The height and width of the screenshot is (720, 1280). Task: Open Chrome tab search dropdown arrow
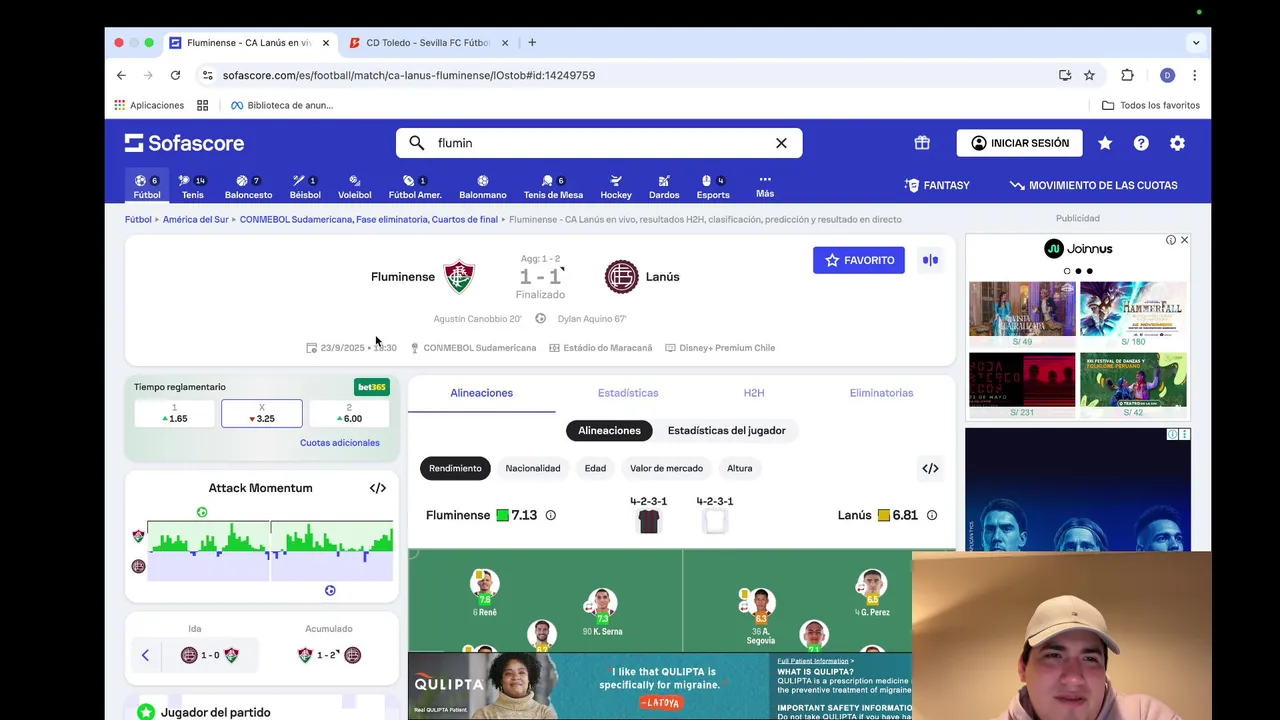1195,43
